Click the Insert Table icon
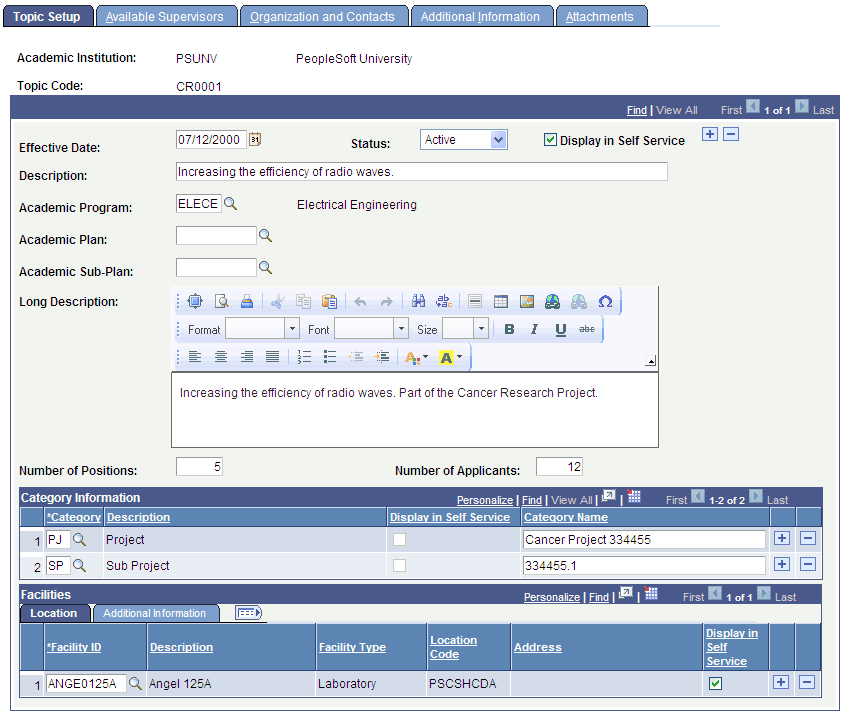844x716 pixels. coord(501,302)
